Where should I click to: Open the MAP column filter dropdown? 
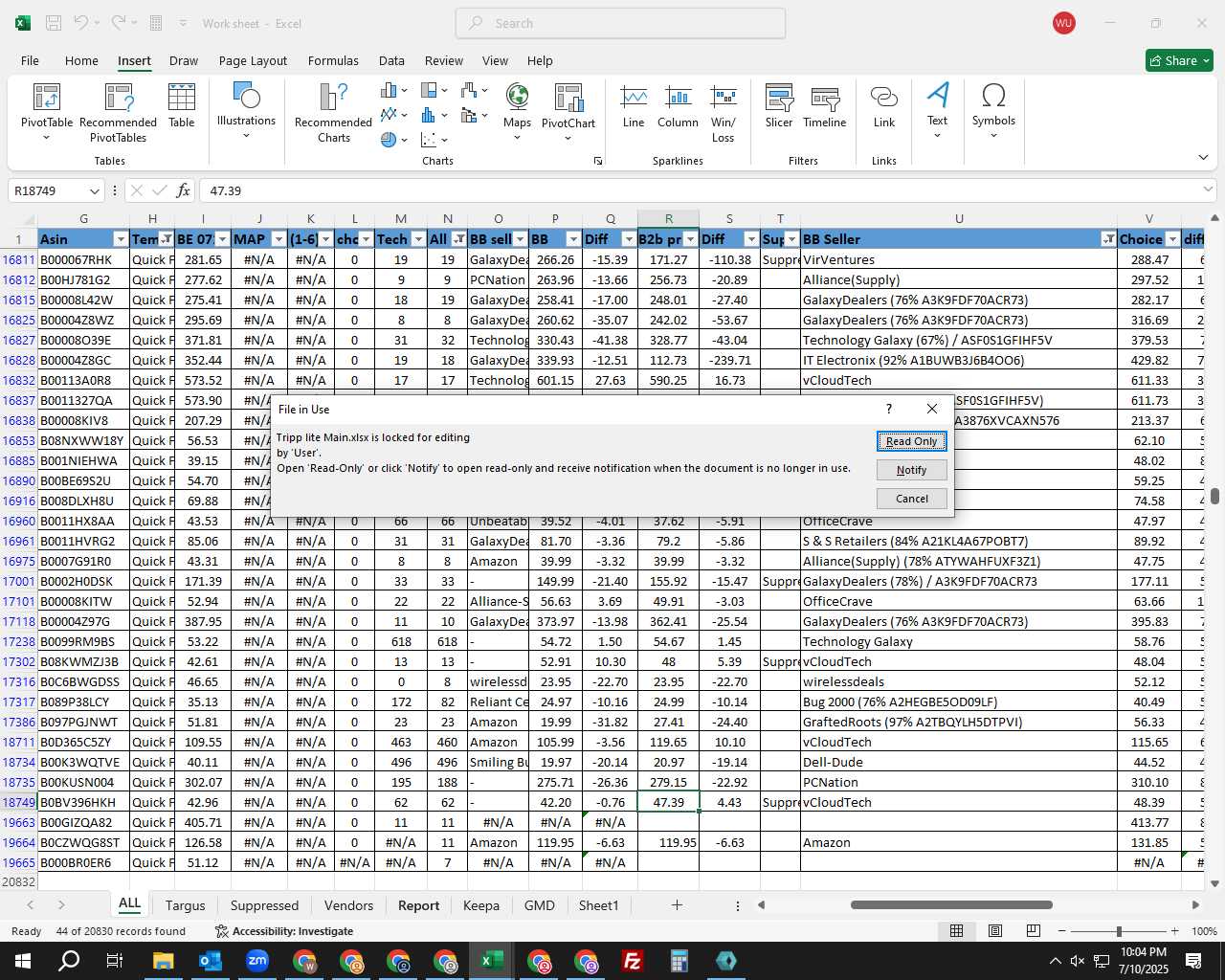(278, 239)
